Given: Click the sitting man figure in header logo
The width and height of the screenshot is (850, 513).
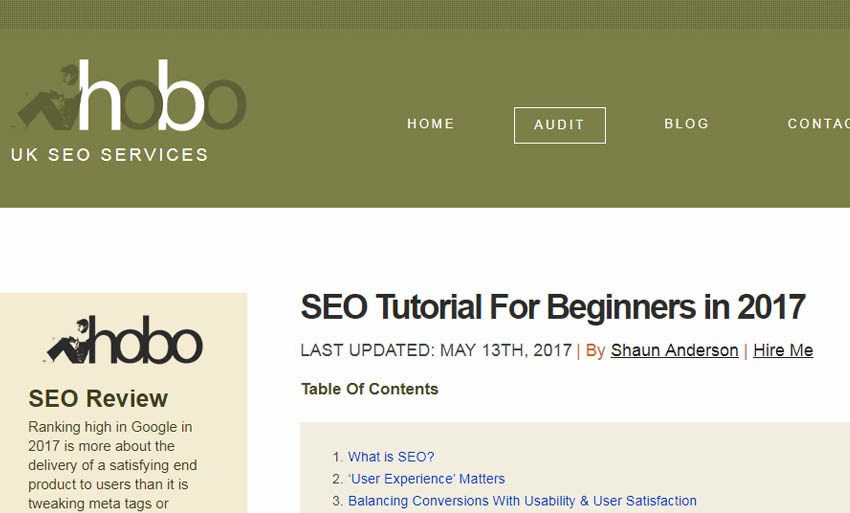Looking at the screenshot, I should tap(48, 98).
